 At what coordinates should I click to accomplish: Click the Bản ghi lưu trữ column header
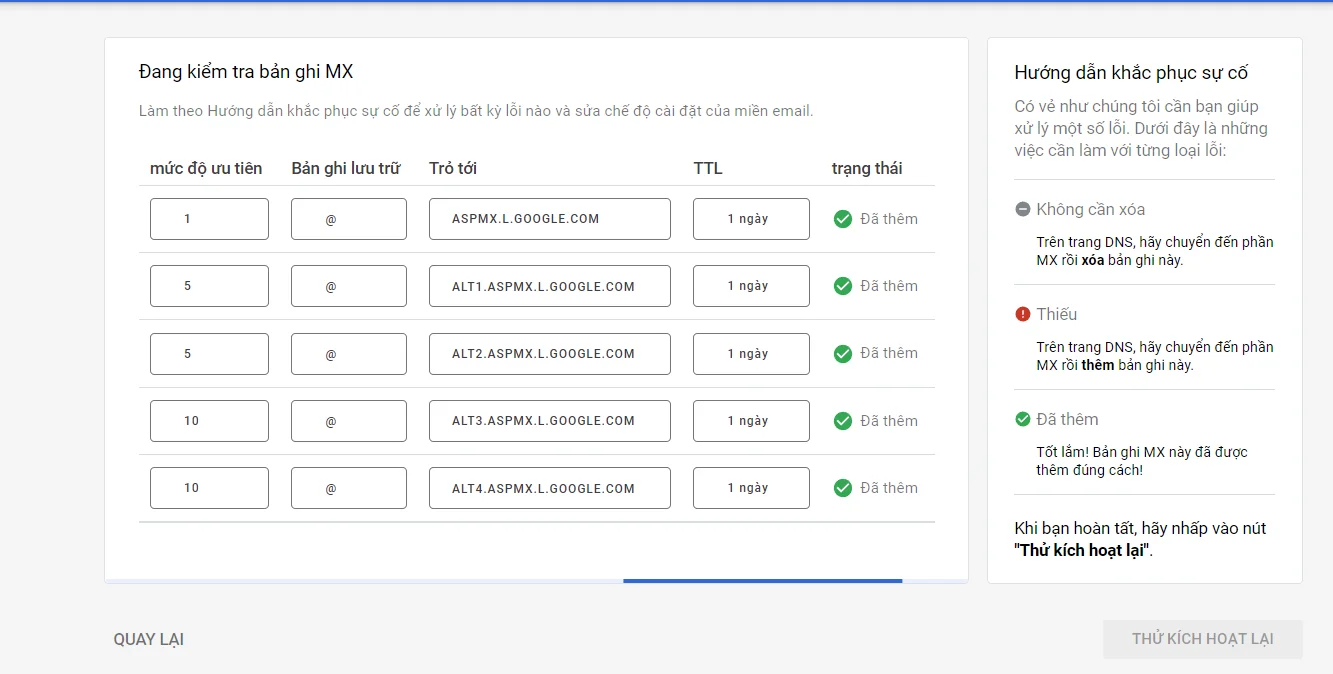[x=346, y=168]
